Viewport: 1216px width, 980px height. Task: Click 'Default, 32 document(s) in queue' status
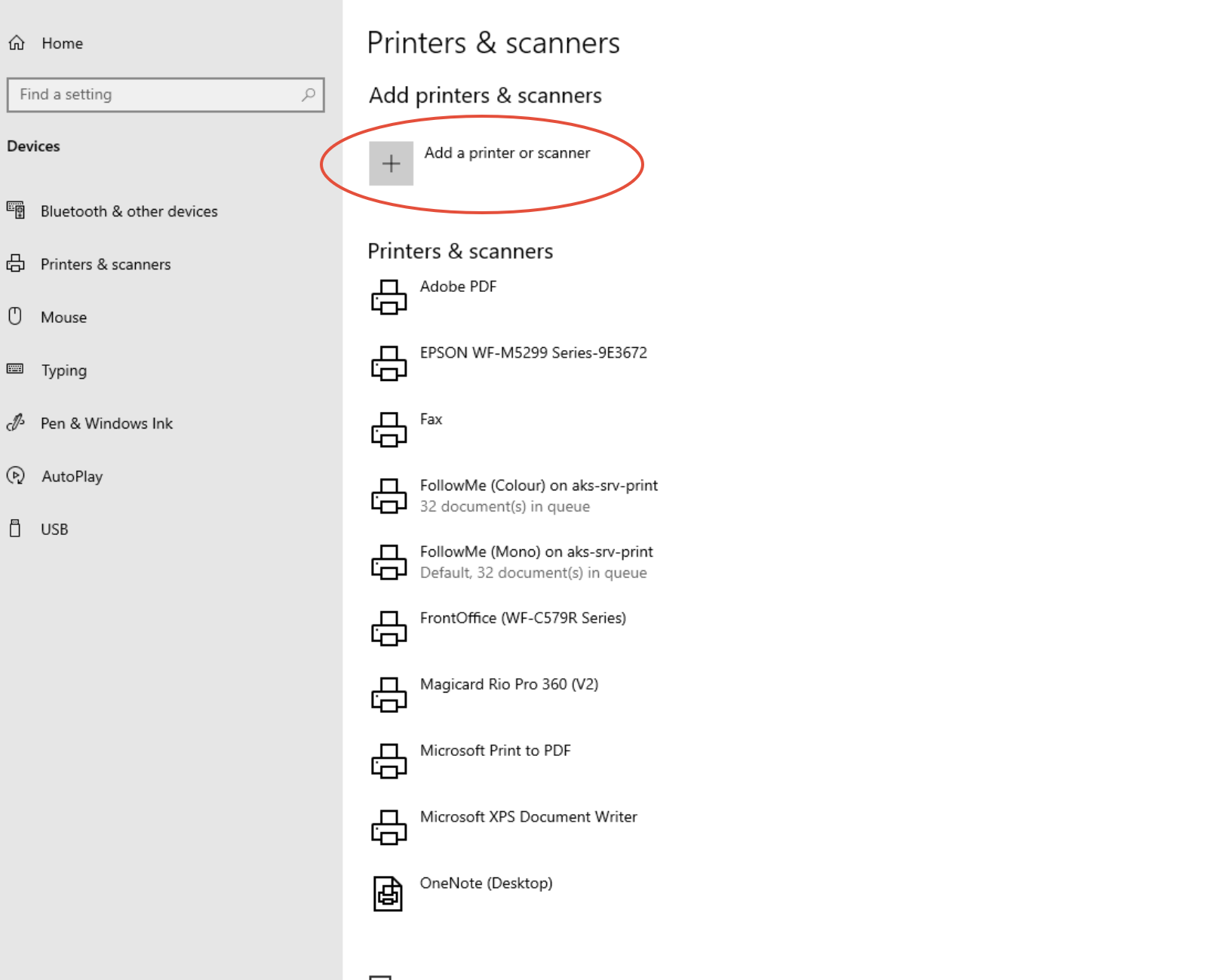533,573
